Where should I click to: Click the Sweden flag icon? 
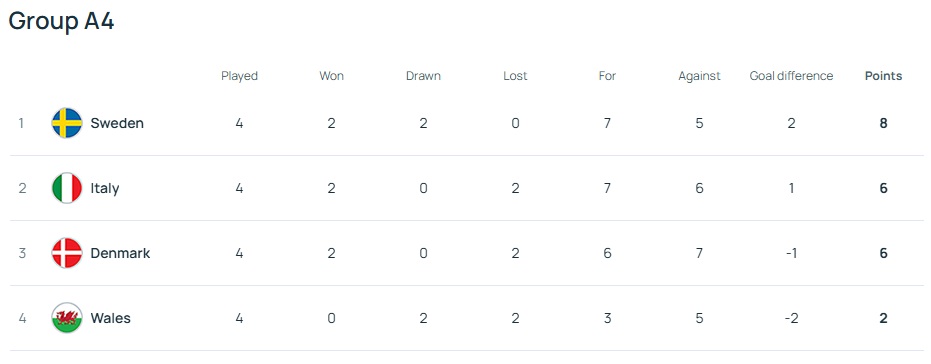point(67,123)
